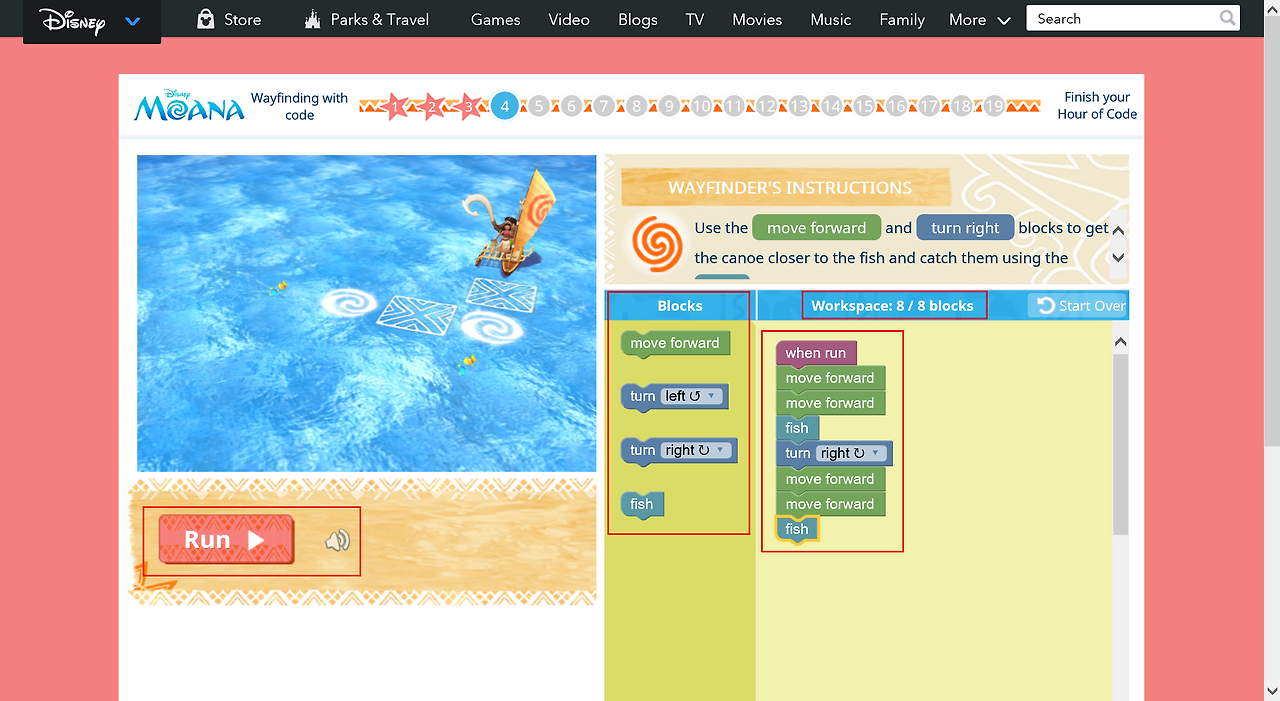Click the workspace scroll up arrow

1120,342
